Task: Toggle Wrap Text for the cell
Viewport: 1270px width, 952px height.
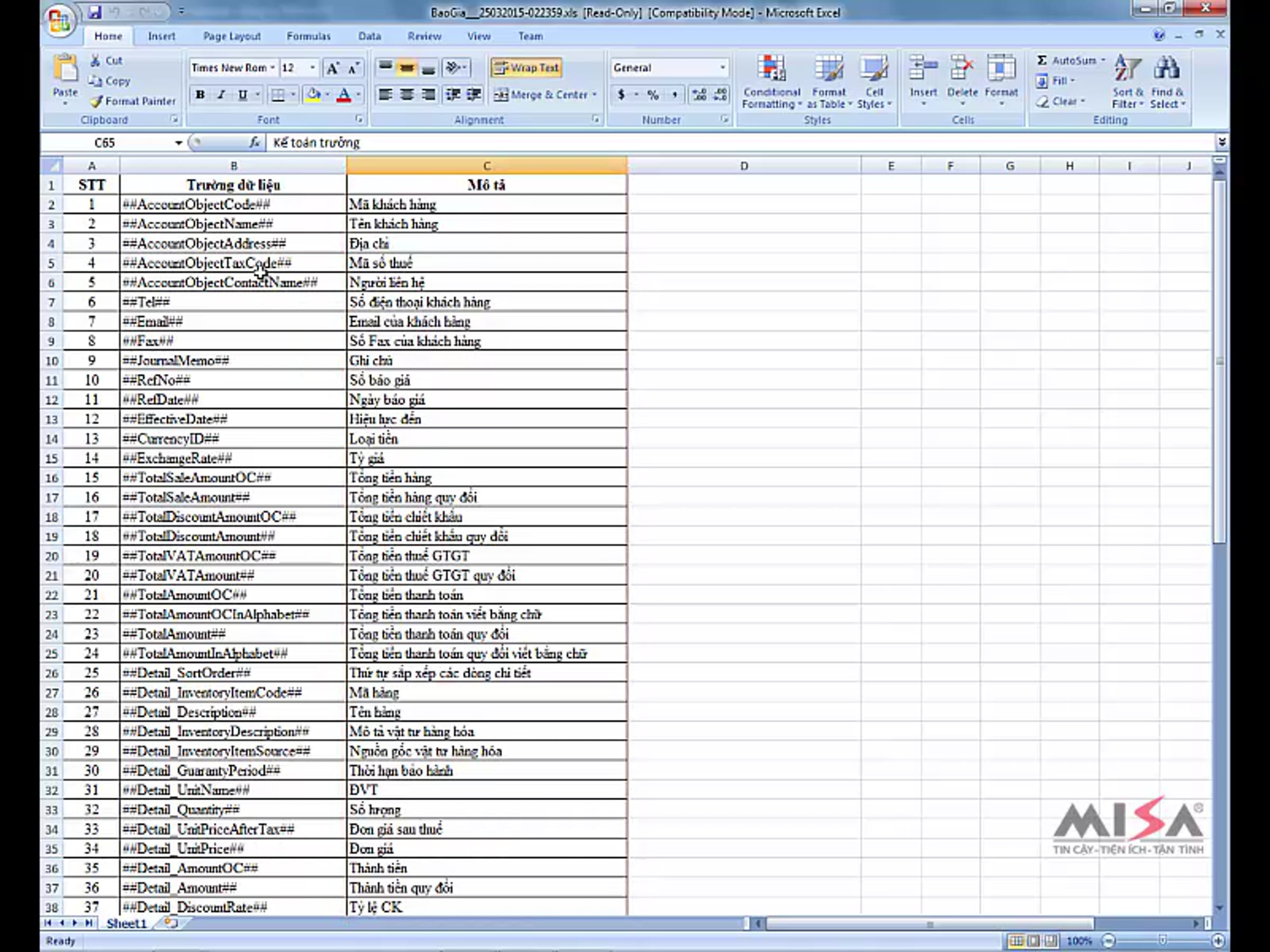Action: click(x=526, y=68)
